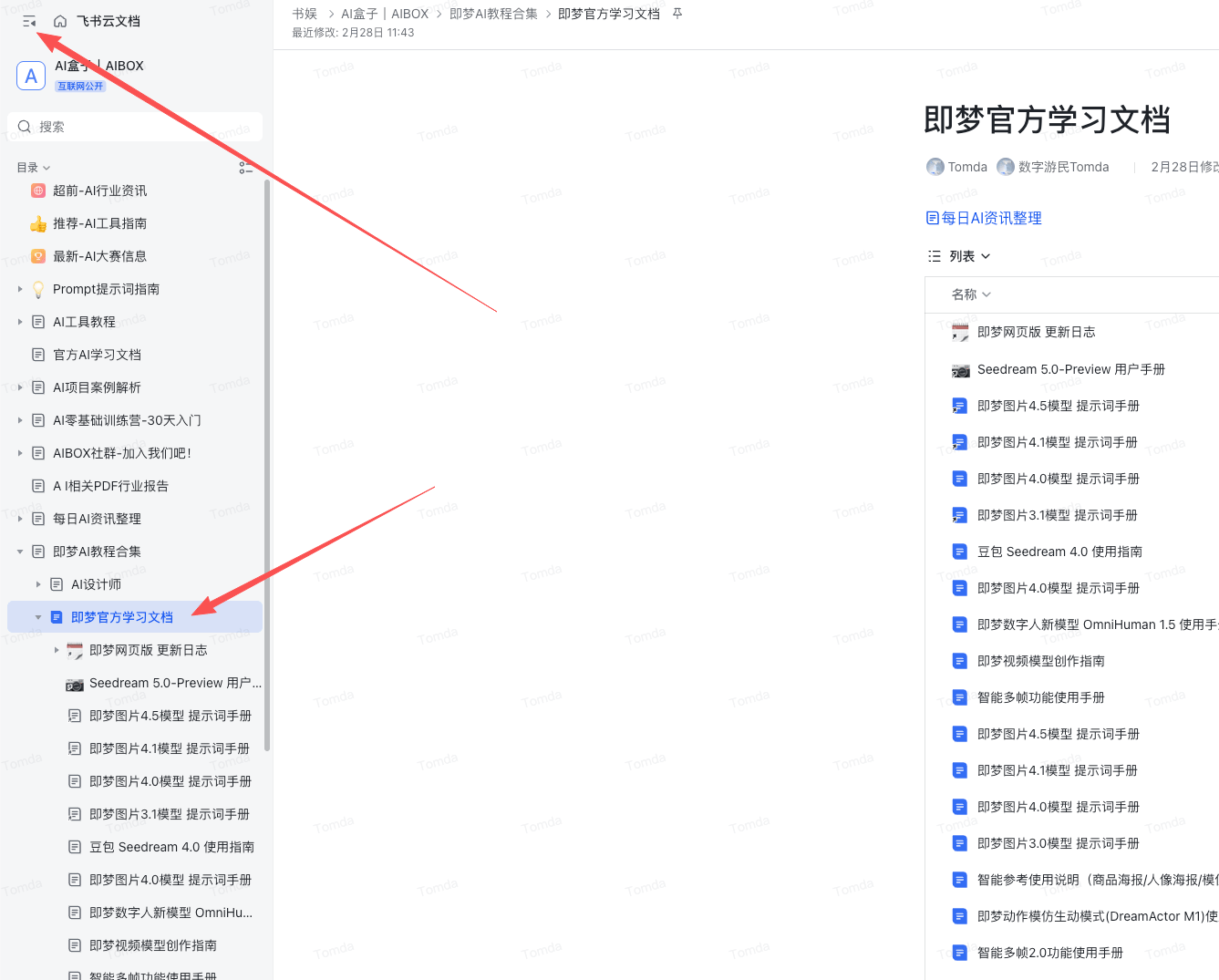Screen dimensions: 1219x980
Task: Click the Tomda author avatar
Action: pyautogui.click(x=935, y=167)
